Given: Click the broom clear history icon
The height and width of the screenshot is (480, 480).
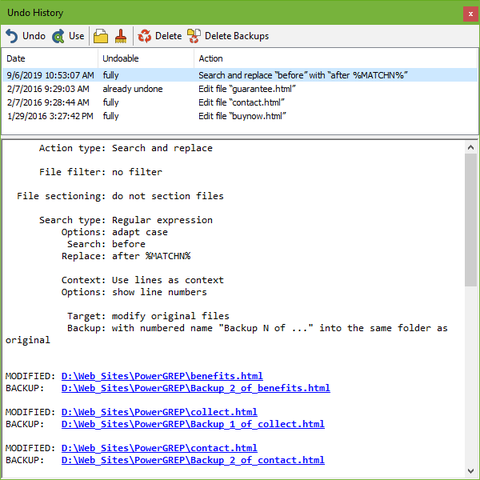Looking at the screenshot, I should [121, 36].
